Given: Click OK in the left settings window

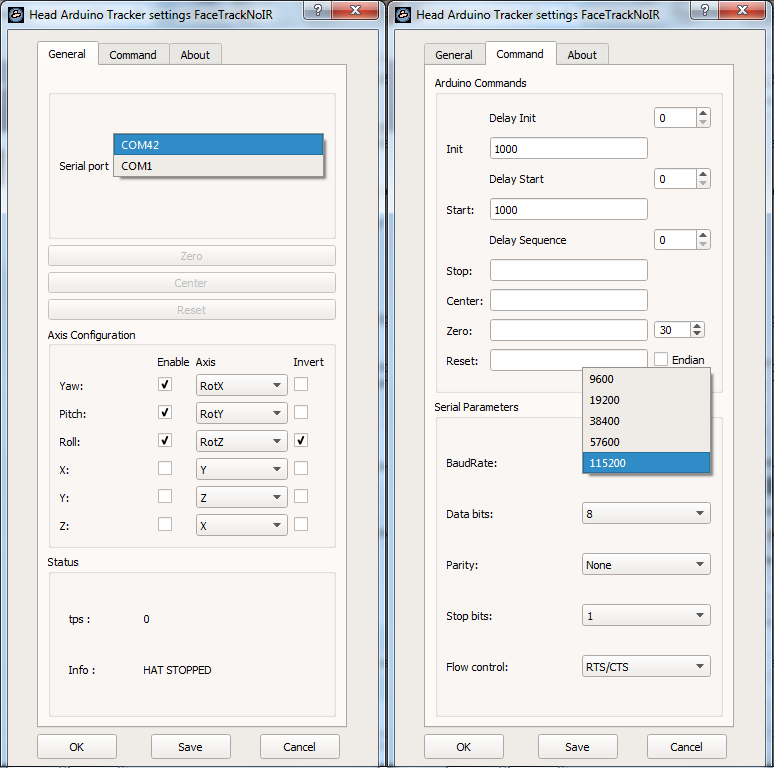Looking at the screenshot, I should [77, 747].
